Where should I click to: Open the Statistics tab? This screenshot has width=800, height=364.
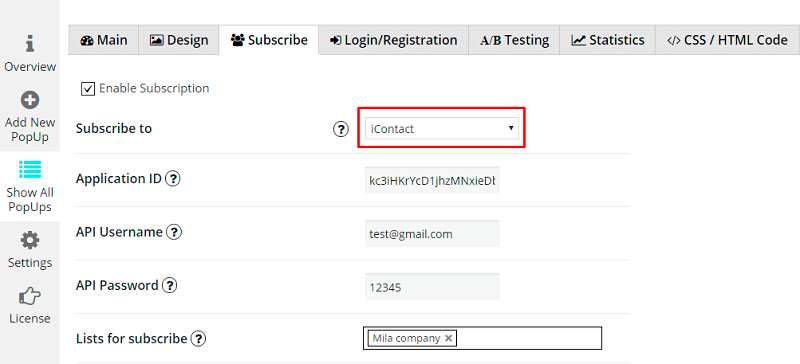(x=608, y=40)
